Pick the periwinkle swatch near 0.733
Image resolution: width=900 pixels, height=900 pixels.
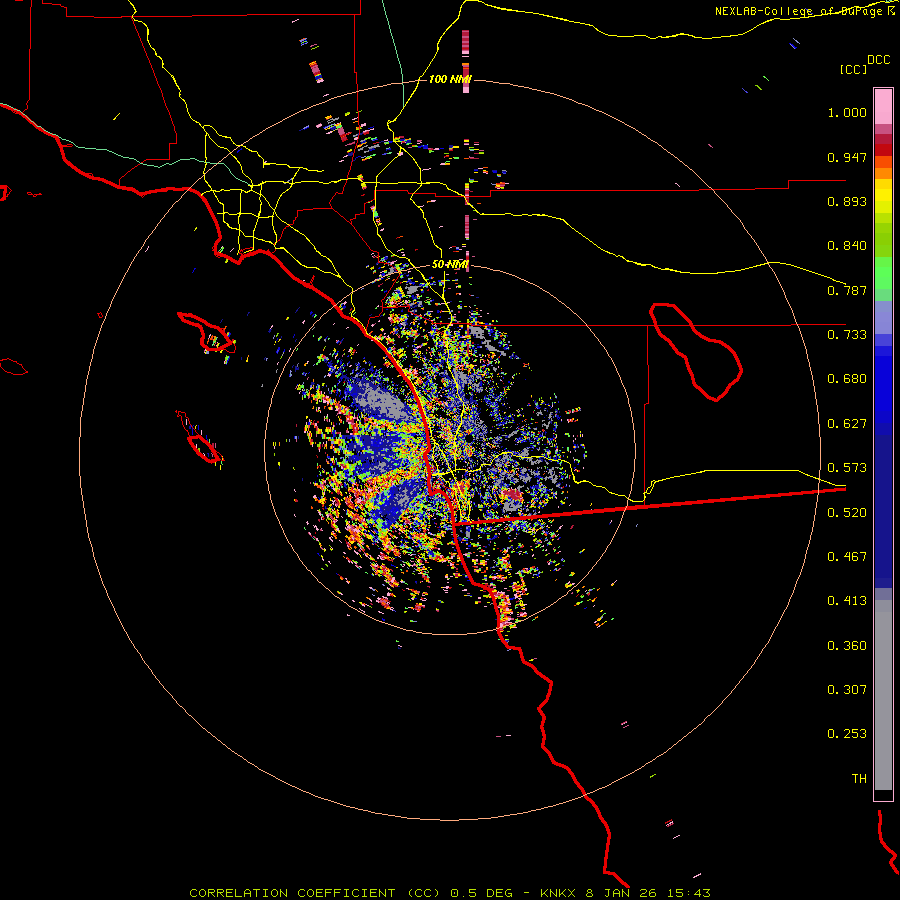click(x=883, y=317)
